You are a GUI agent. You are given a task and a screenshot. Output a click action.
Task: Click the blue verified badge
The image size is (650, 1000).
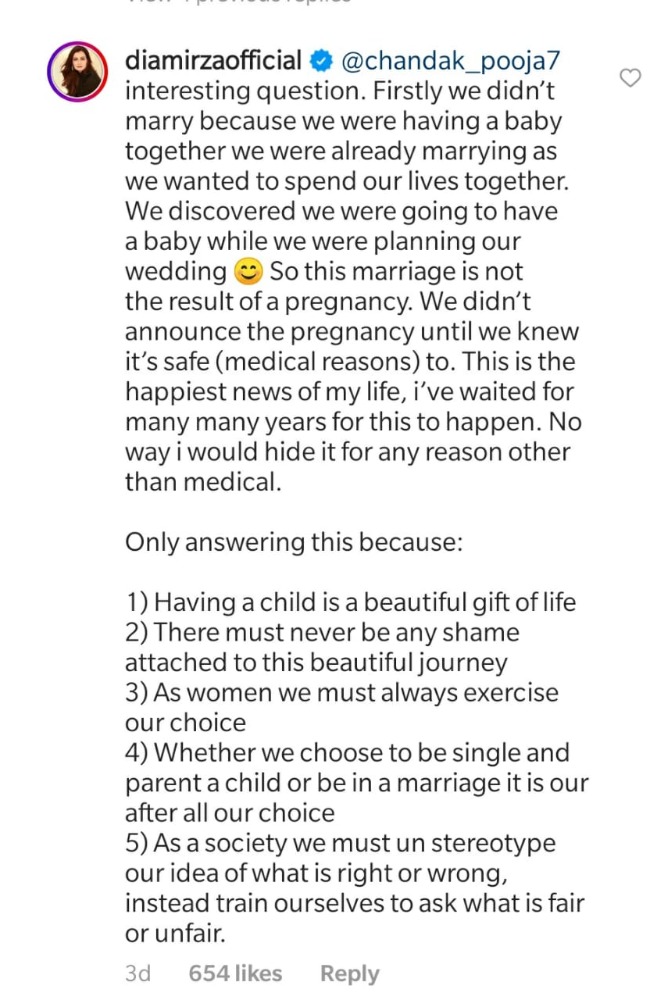pos(320,62)
